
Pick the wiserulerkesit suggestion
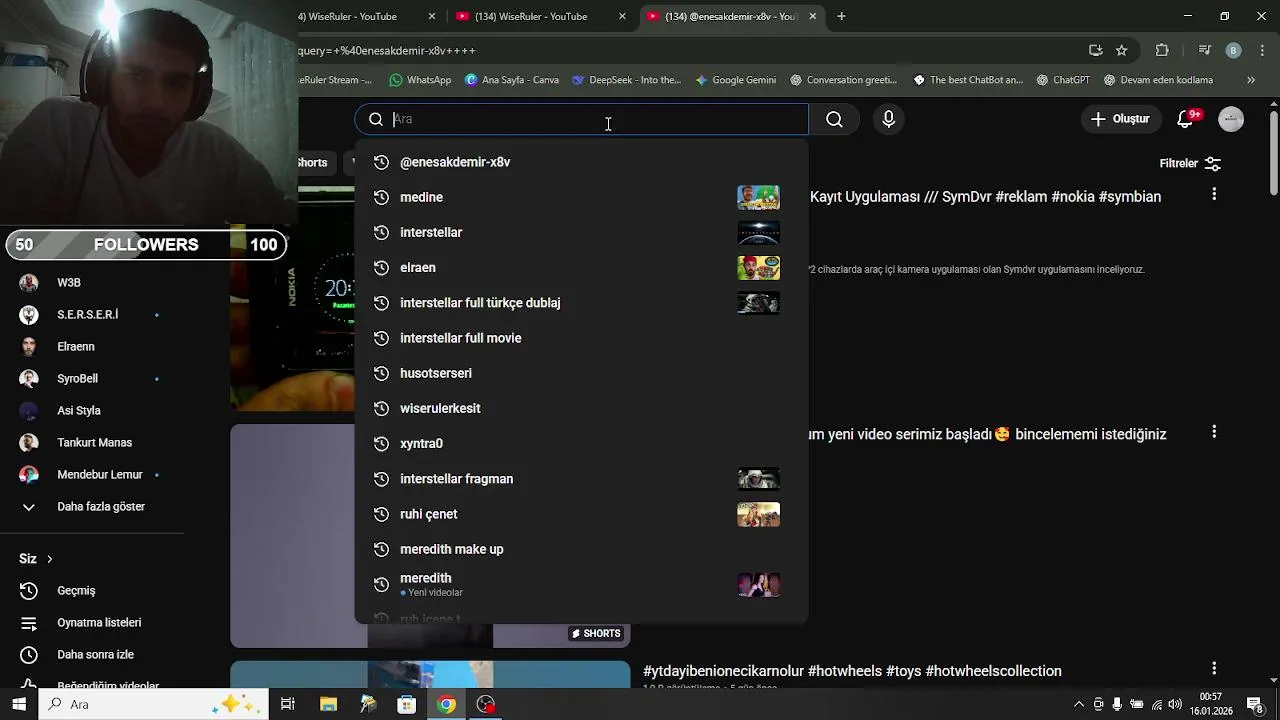pyautogui.click(x=581, y=408)
